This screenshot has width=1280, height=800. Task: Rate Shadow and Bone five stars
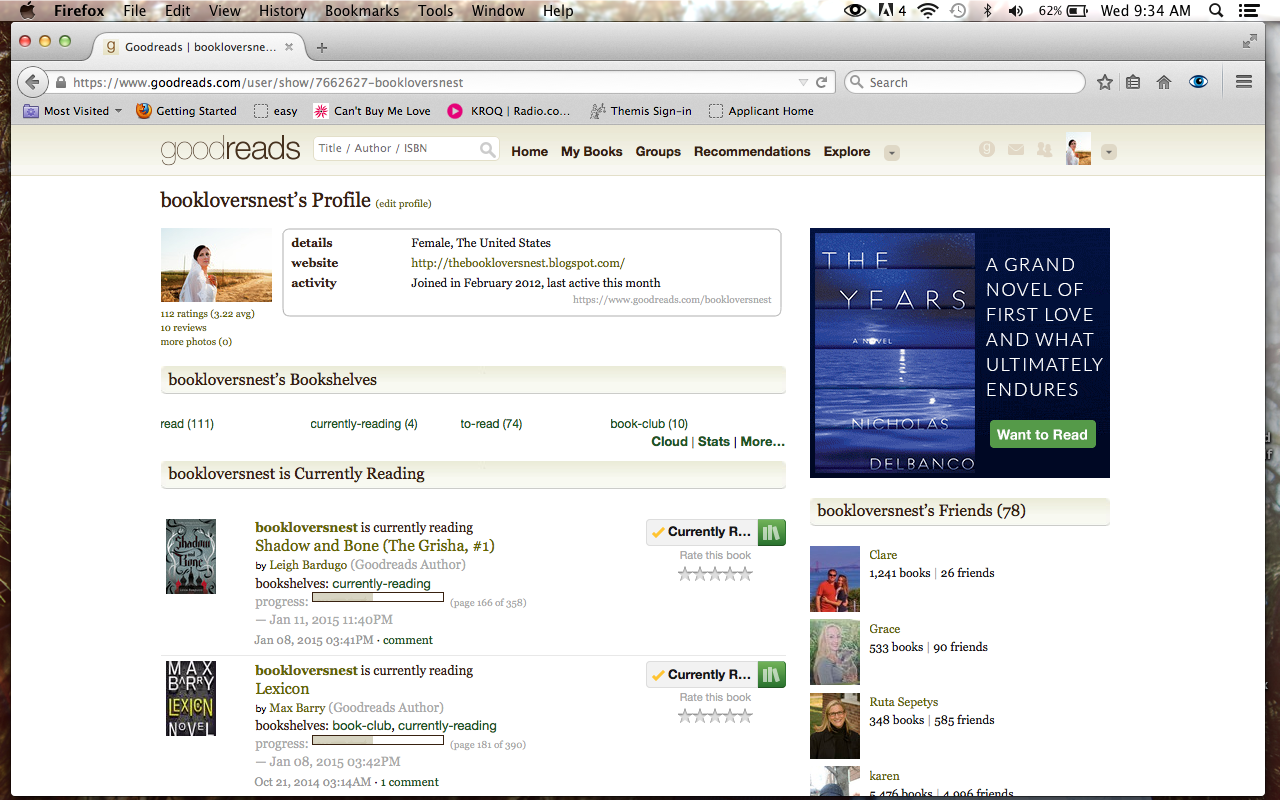pos(744,574)
